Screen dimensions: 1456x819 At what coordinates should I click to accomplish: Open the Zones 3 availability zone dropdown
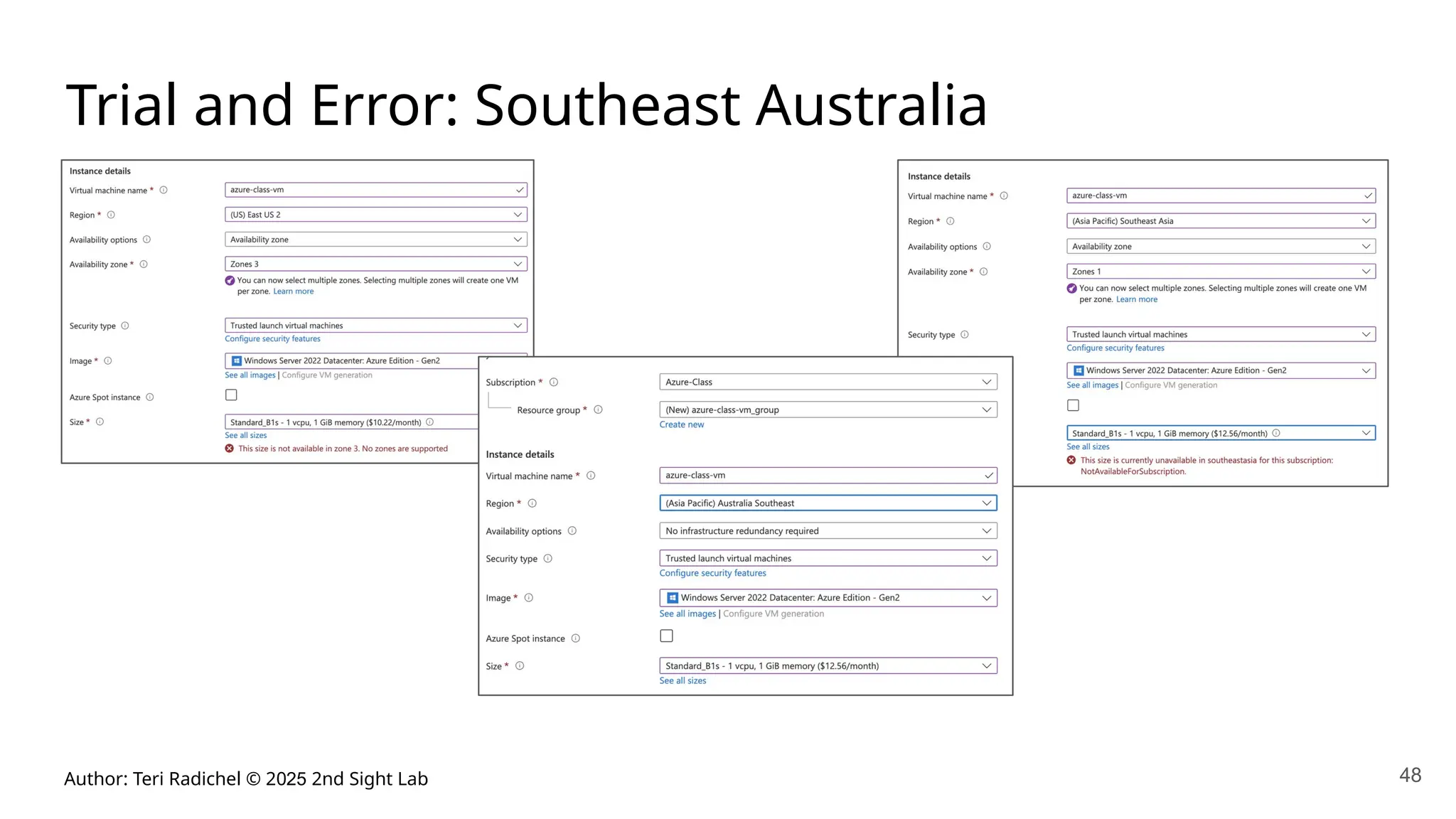click(x=376, y=264)
